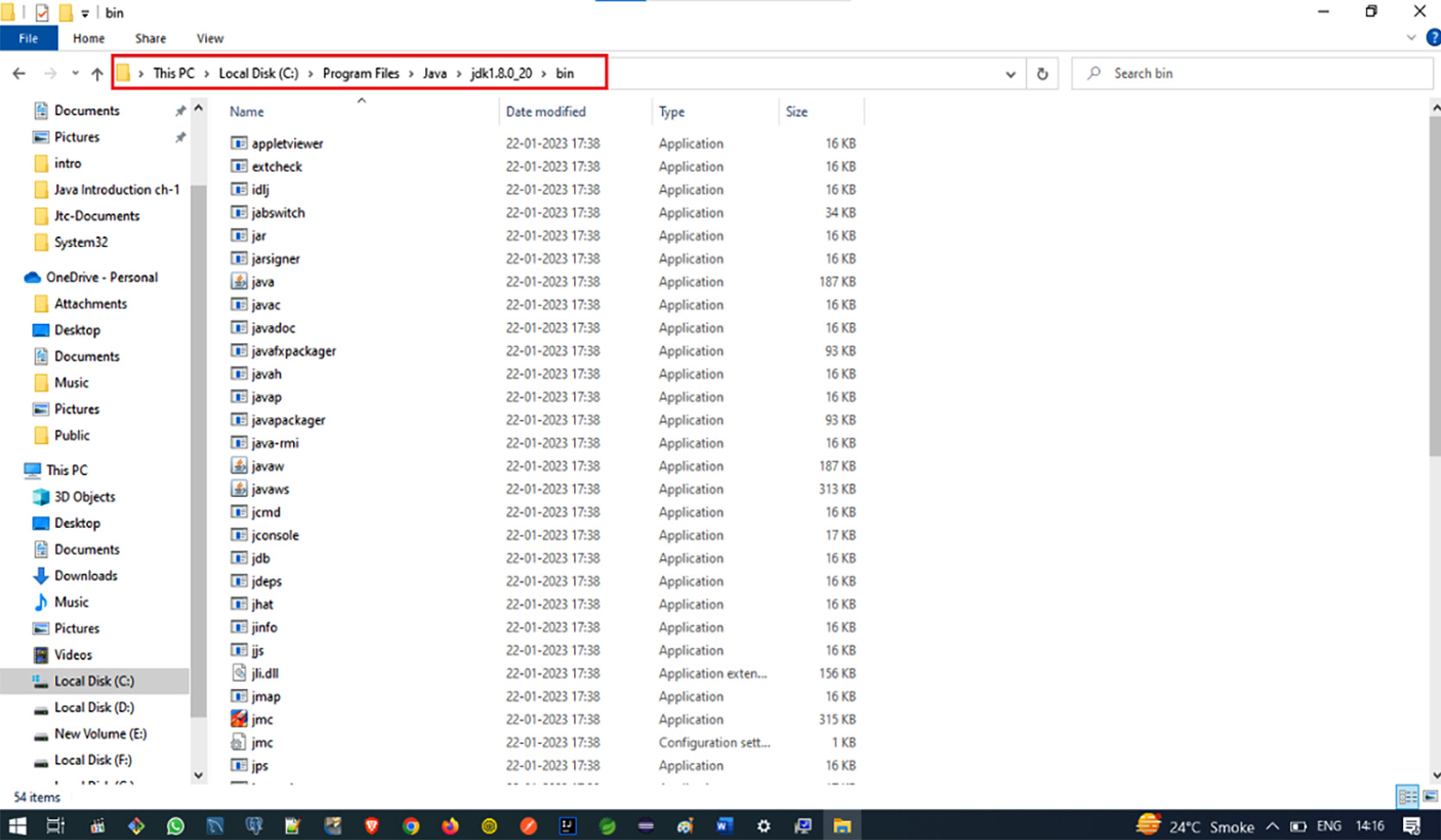Viewport: 1441px width, 840px height.
Task: Switch to large icons view in status bar
Action: [1430, 796]
